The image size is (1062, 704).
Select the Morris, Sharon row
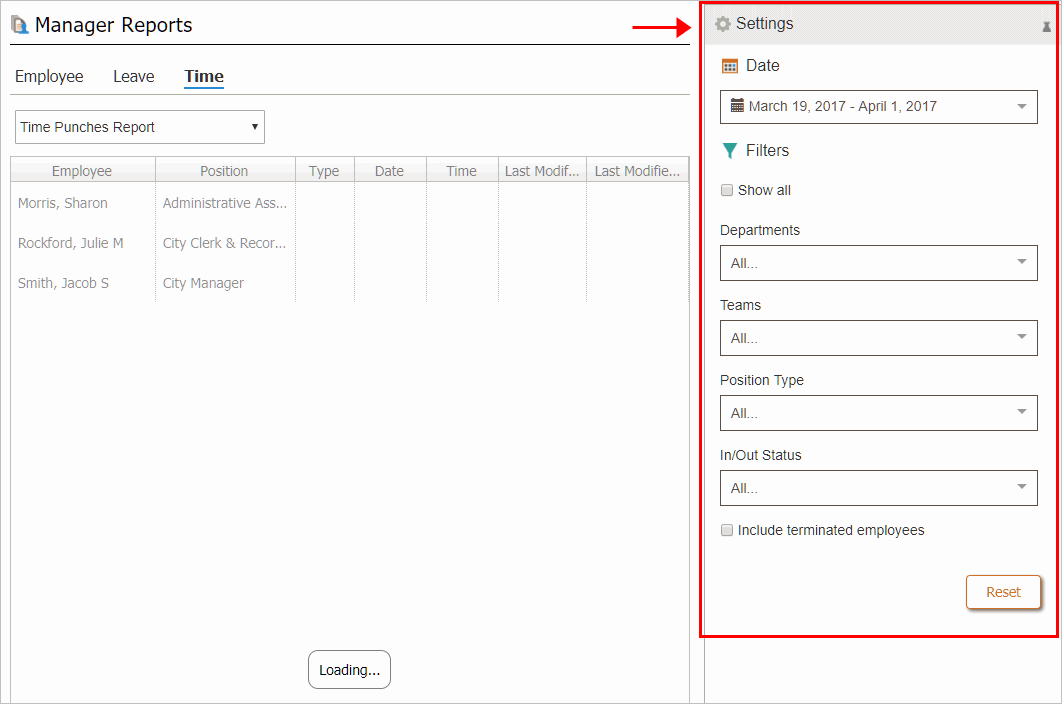[x=63, y=203]
